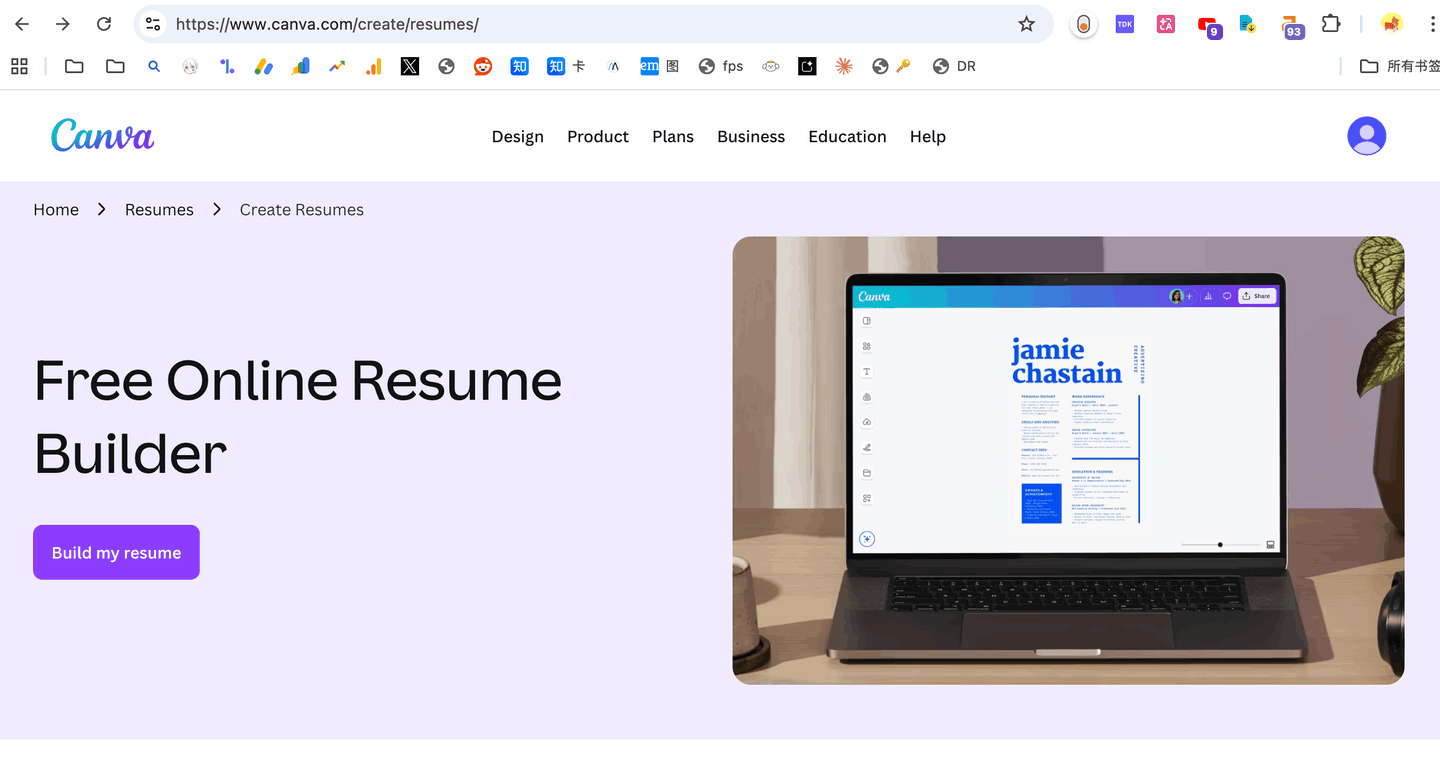Open the Plans menu
Screen dimensions: 1440x763
(672, 137)
